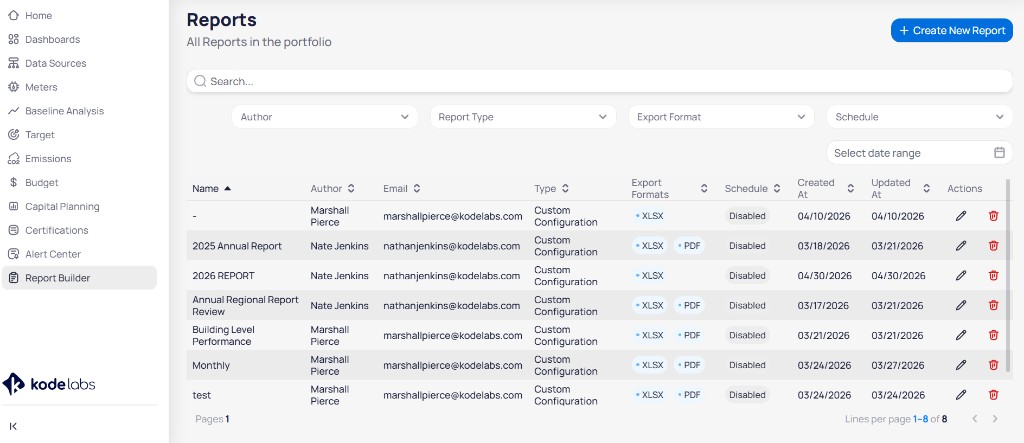Go to next page arrow
This screenshot has height=443, width=1024.
tap(995, 419)
